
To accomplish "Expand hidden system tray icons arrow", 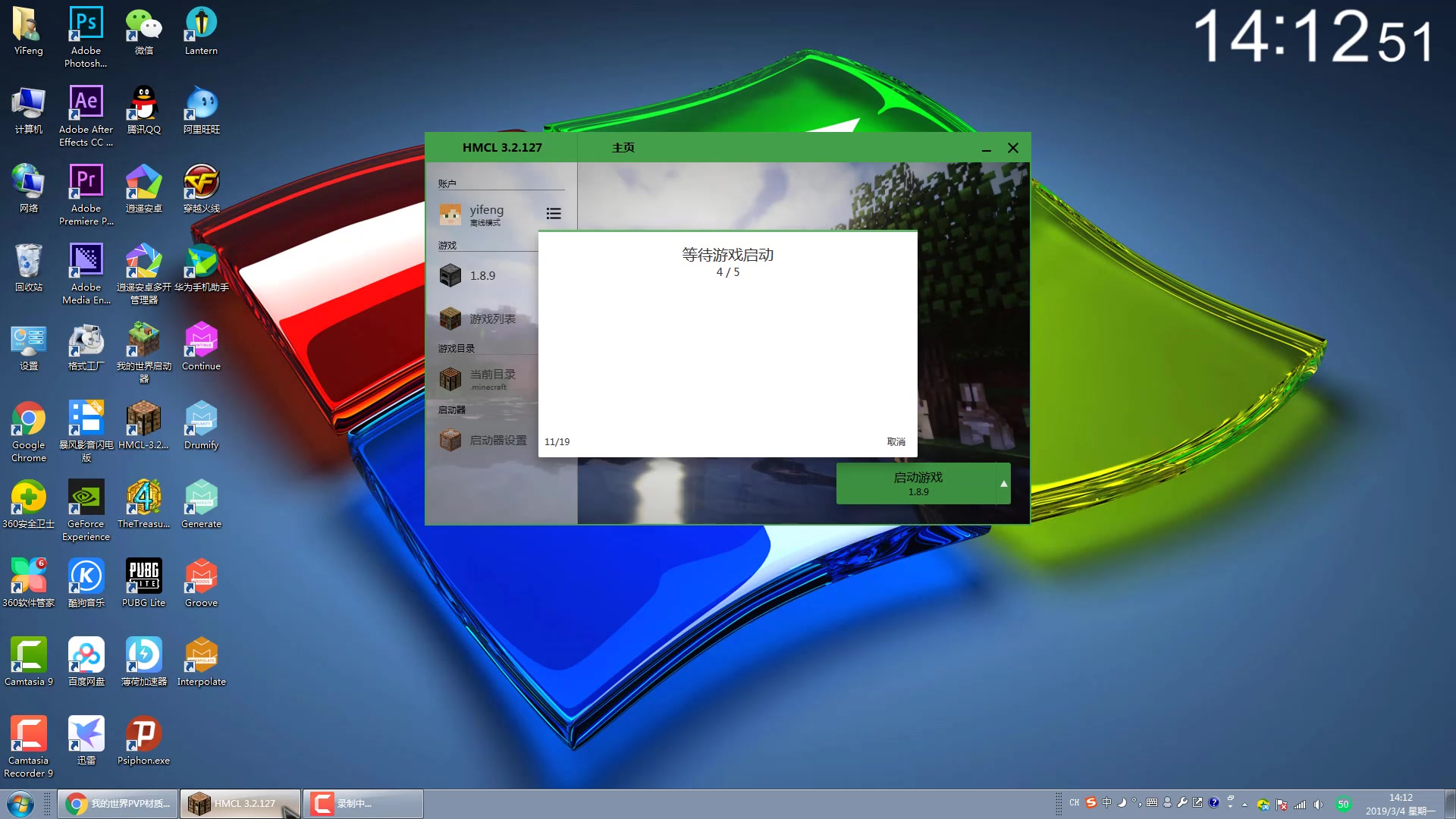I will pyautogui.click(x=1244, y=804).
